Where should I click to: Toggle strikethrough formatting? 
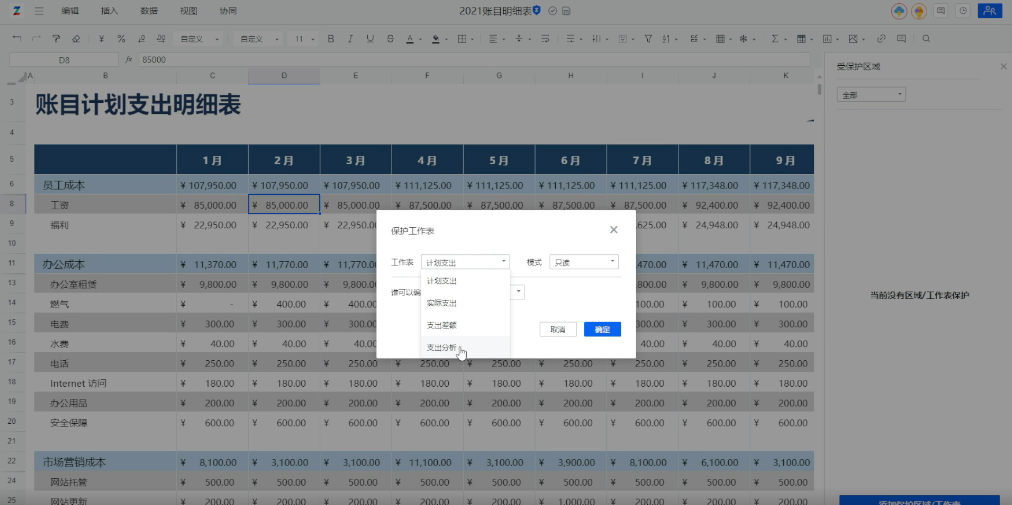pos(390,39)
